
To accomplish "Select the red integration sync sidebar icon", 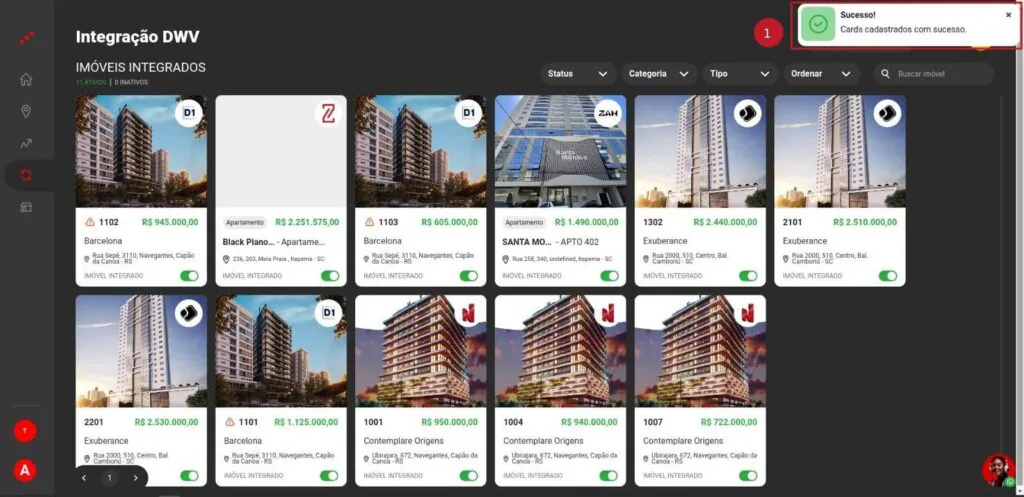I will click(26, 175).
